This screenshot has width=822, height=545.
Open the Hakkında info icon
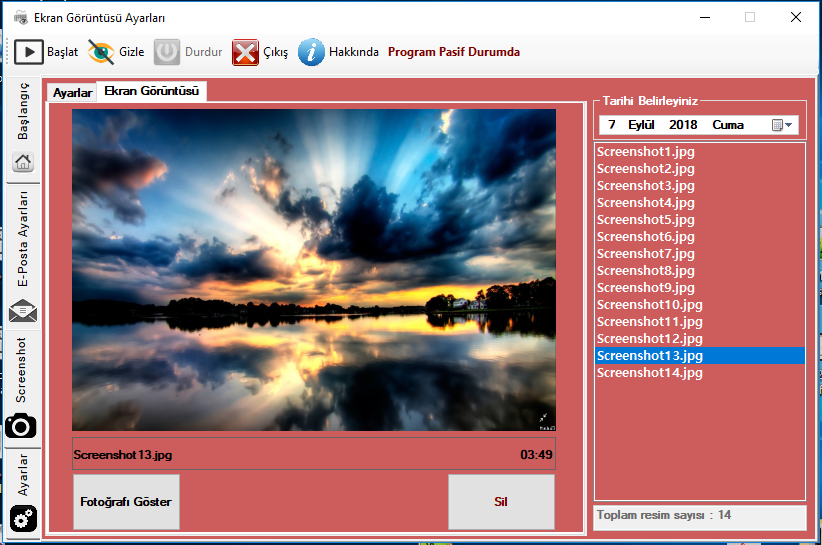311,52
